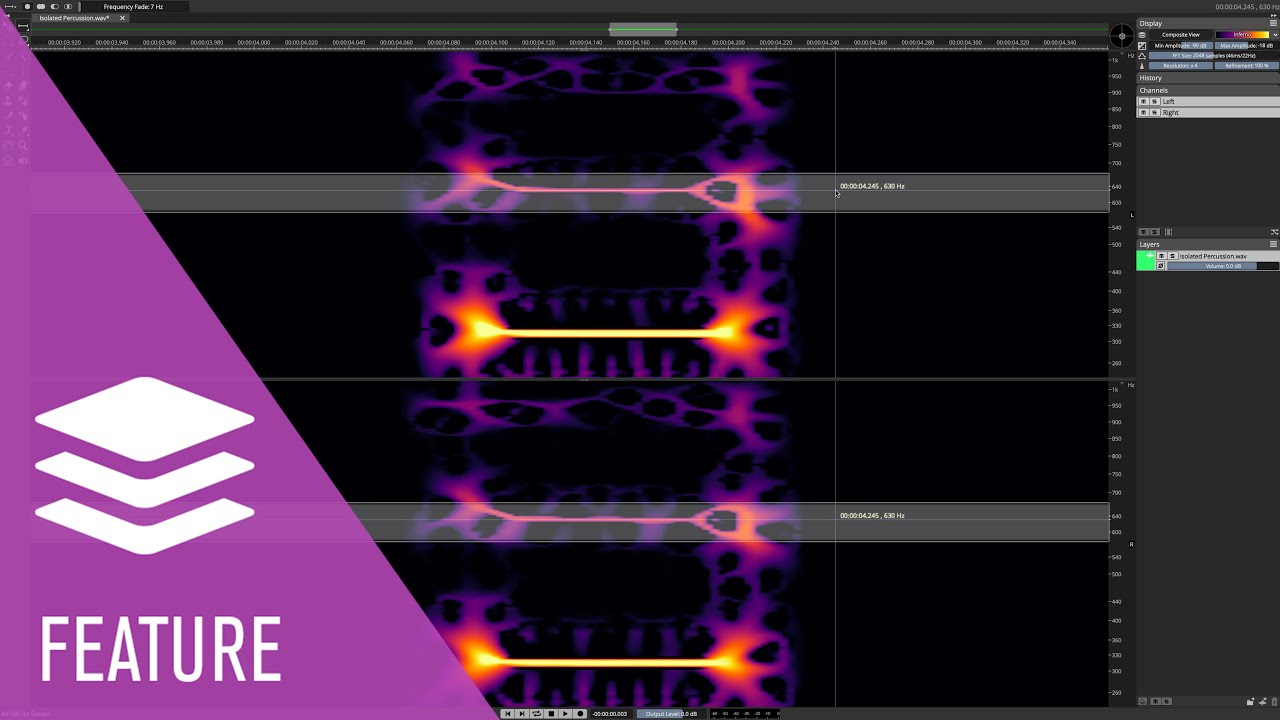Adjust the Min Amplitude slider
This screenshot has height=720, width=1280.
[1181, 46]
